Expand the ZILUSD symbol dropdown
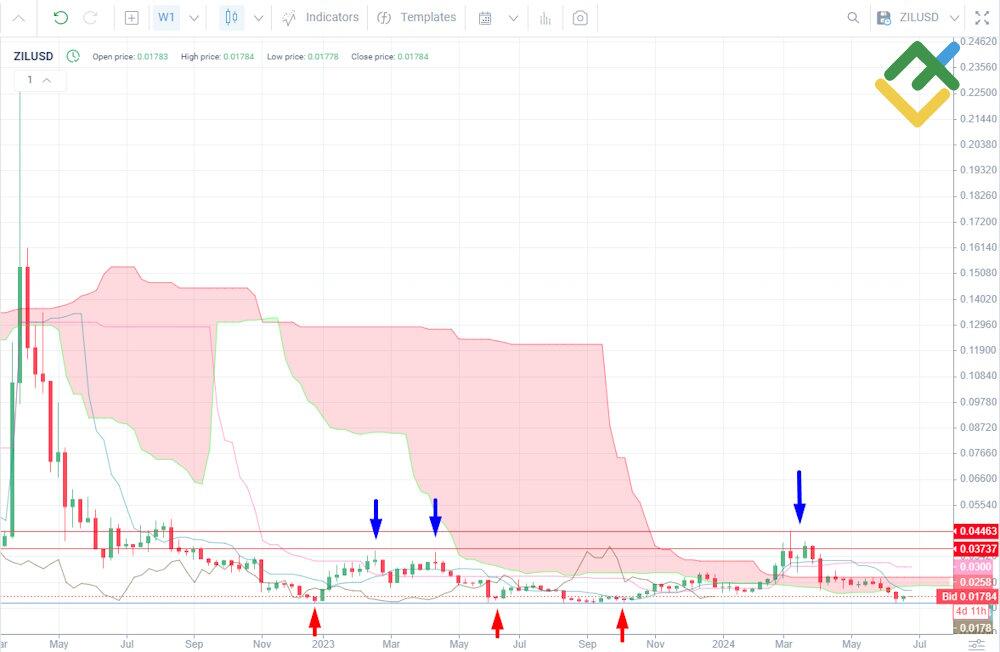 coord(954,18)
